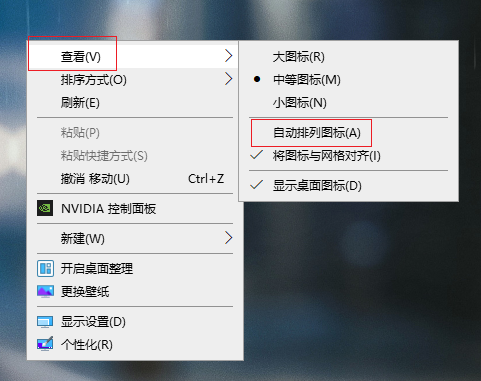Click the 显示设置 monitor icon
The image size is (481, 381).
(45, 322)
